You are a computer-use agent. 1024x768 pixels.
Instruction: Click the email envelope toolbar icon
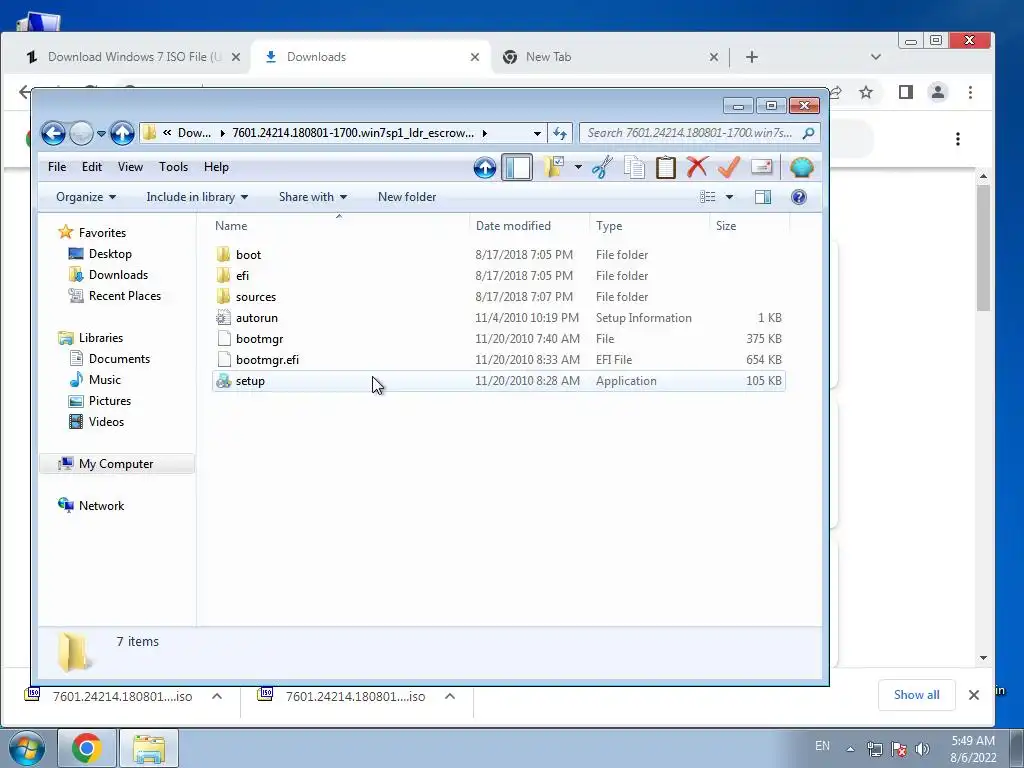(x=761, y=168)
